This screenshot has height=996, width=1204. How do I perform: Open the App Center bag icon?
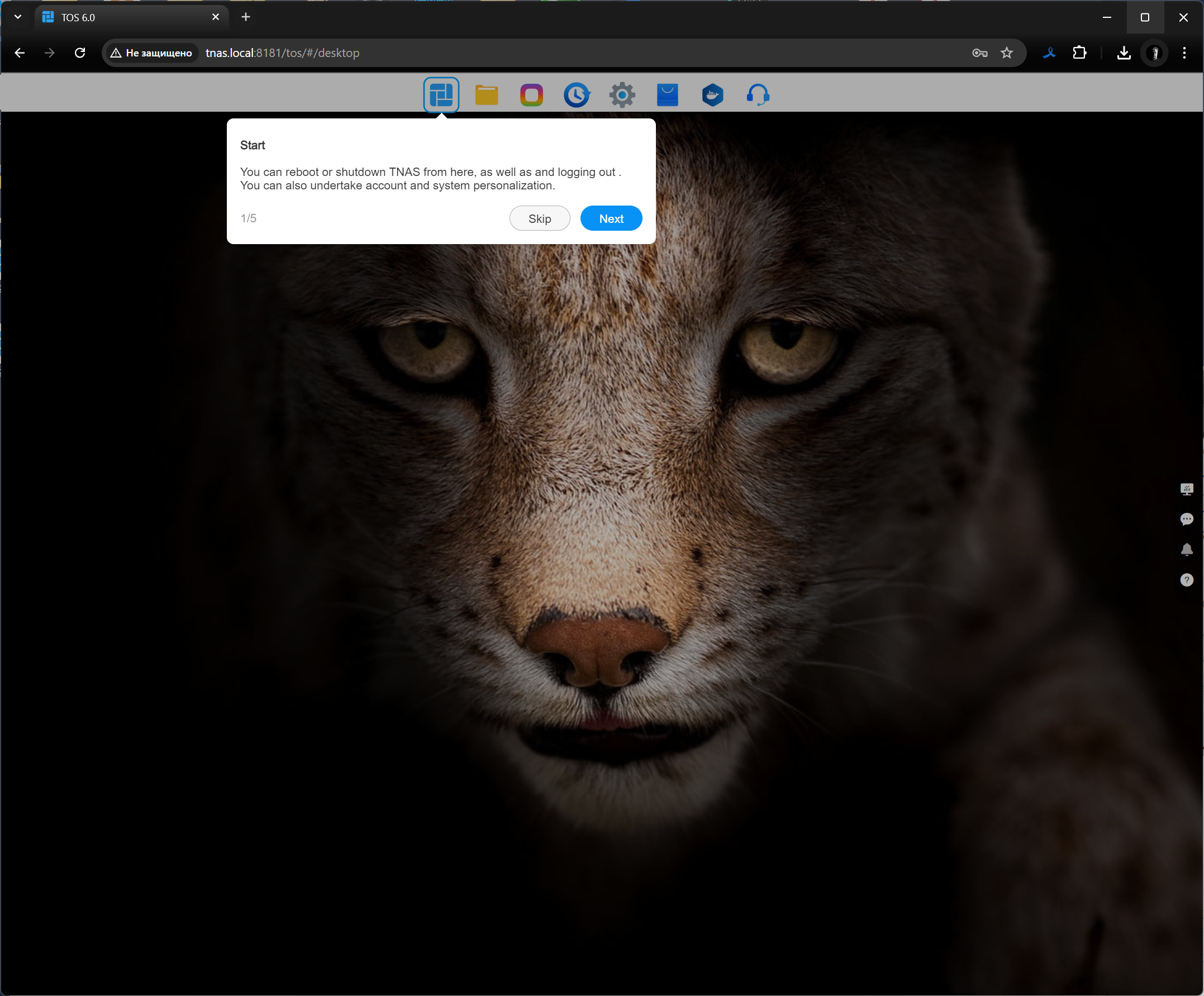pos(667,94)
